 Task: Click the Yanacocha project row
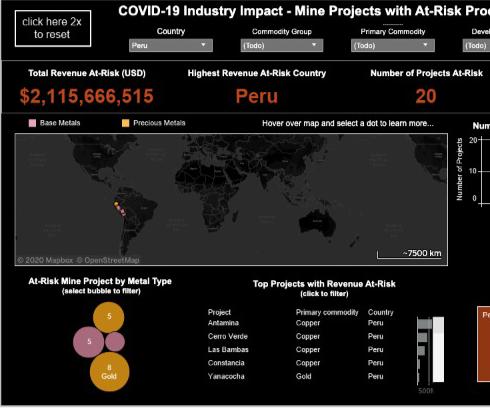pyautogui.click(x=296, y=376)
